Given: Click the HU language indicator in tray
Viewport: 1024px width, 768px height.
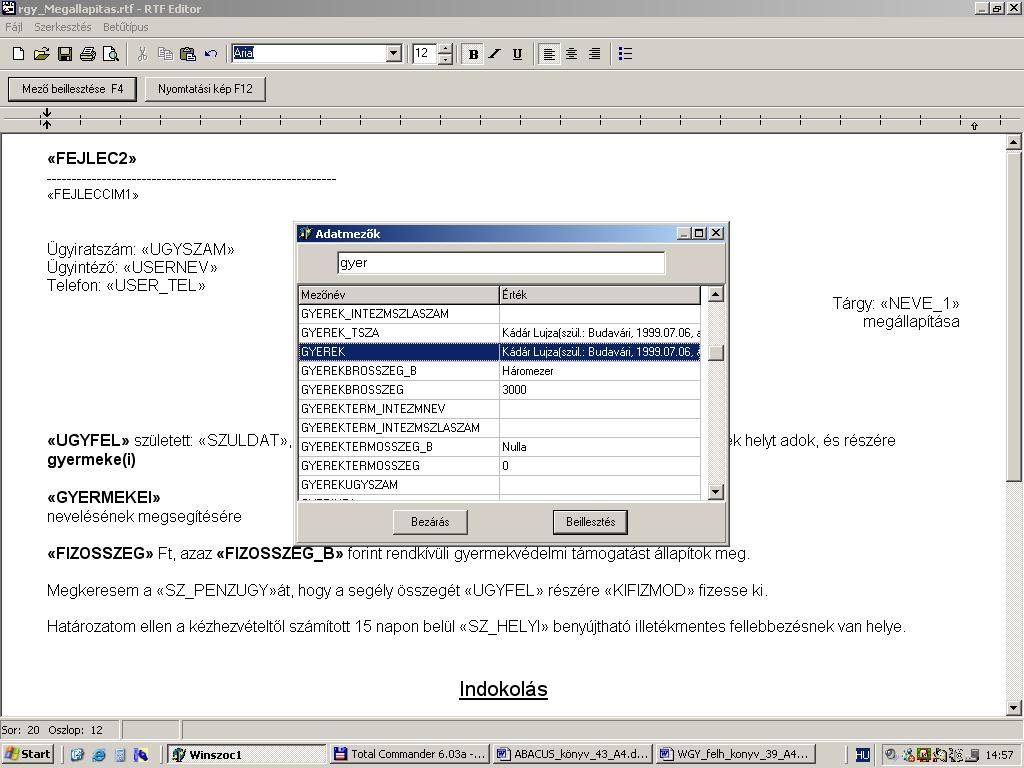Looking at the screenshot, I should tap(862, 755).
